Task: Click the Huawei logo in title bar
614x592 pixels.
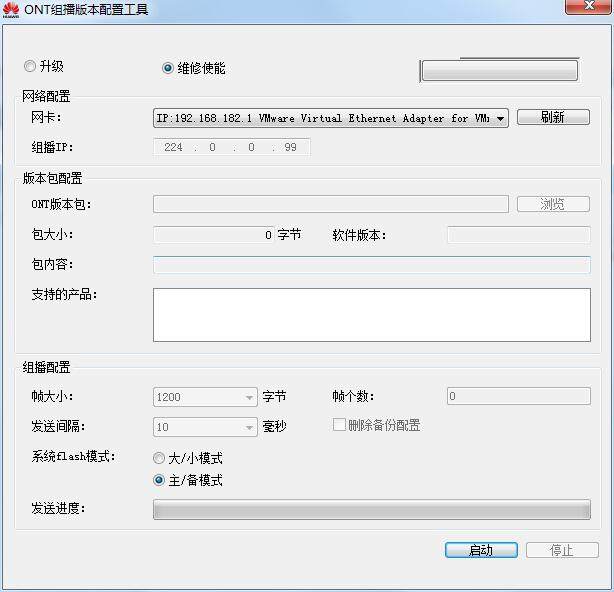Action: pos(11,10)
